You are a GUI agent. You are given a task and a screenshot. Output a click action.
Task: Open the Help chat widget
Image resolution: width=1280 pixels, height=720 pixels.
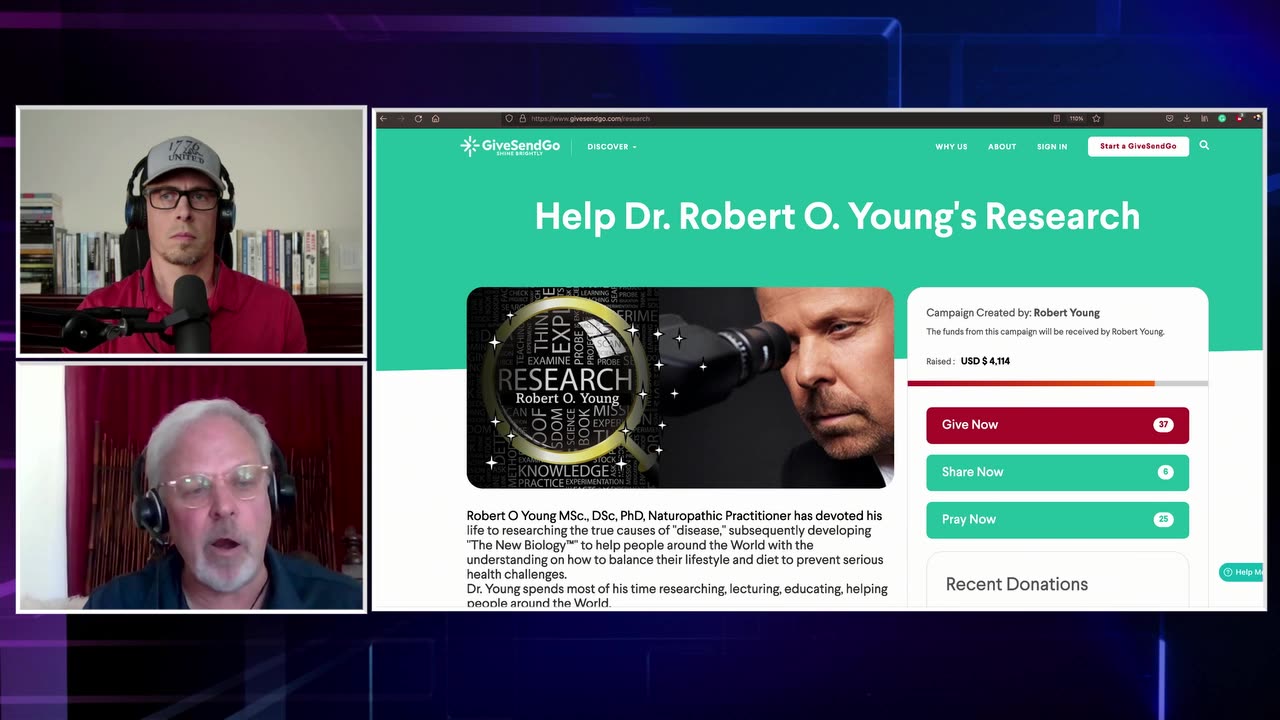pos(1241,572)
